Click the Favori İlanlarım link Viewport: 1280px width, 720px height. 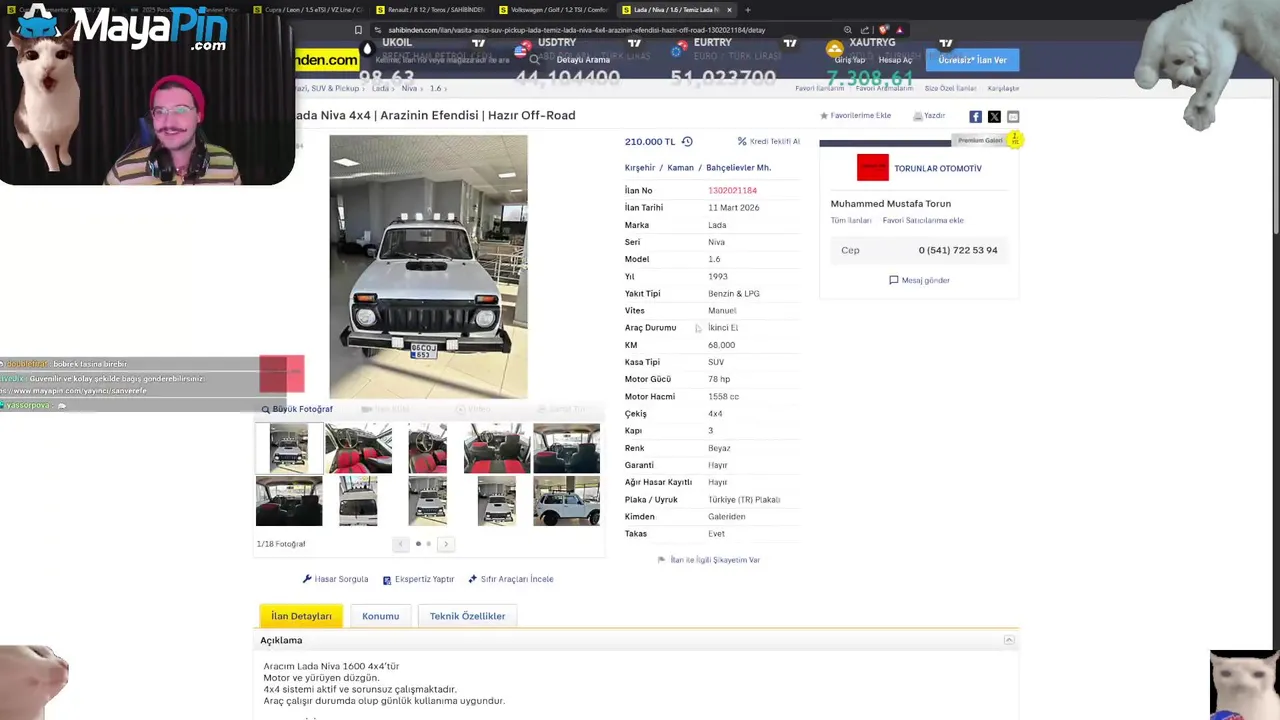pos(820,88)
